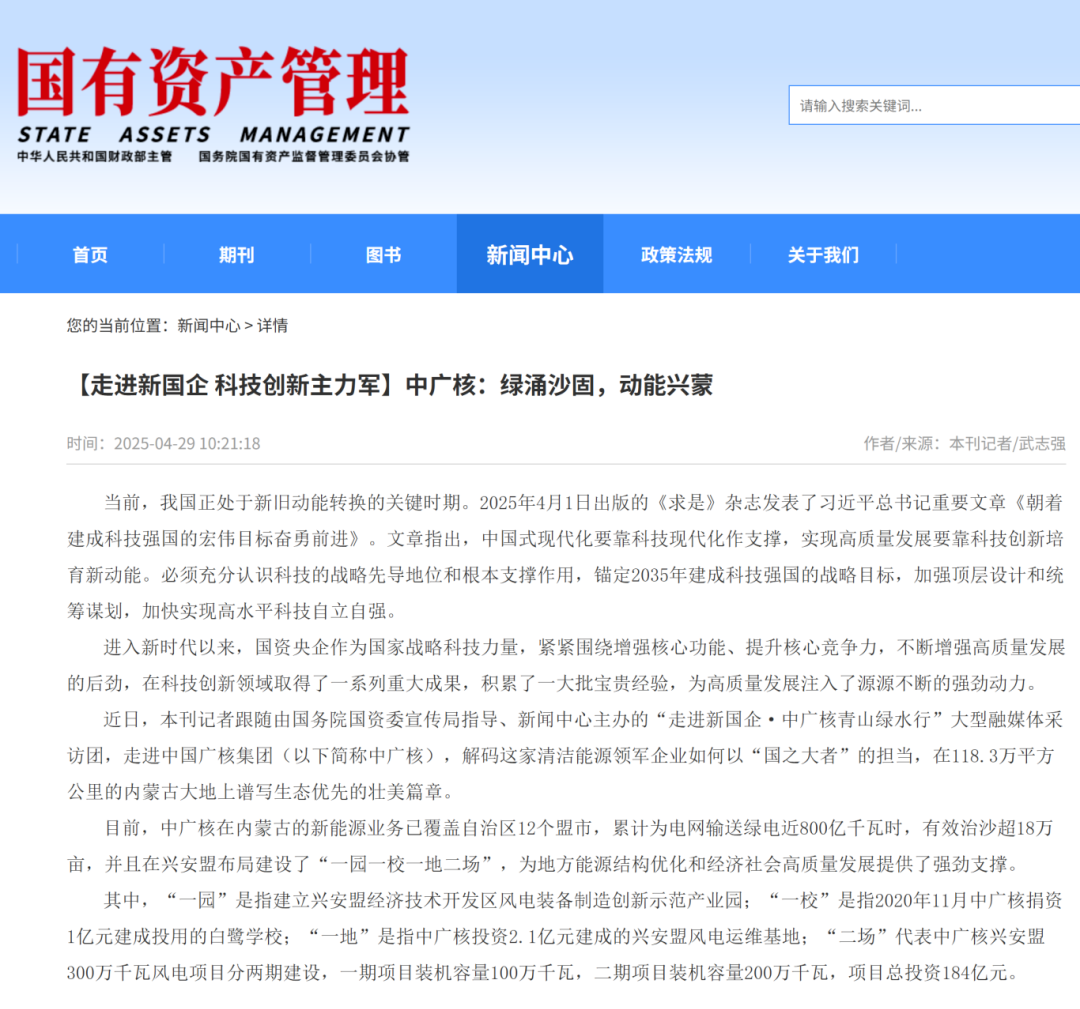Click the STATE ASSETS MANAGEMENT English logo text
The height and width of the screenshot is (1009, 1080).
click(212, 135)
